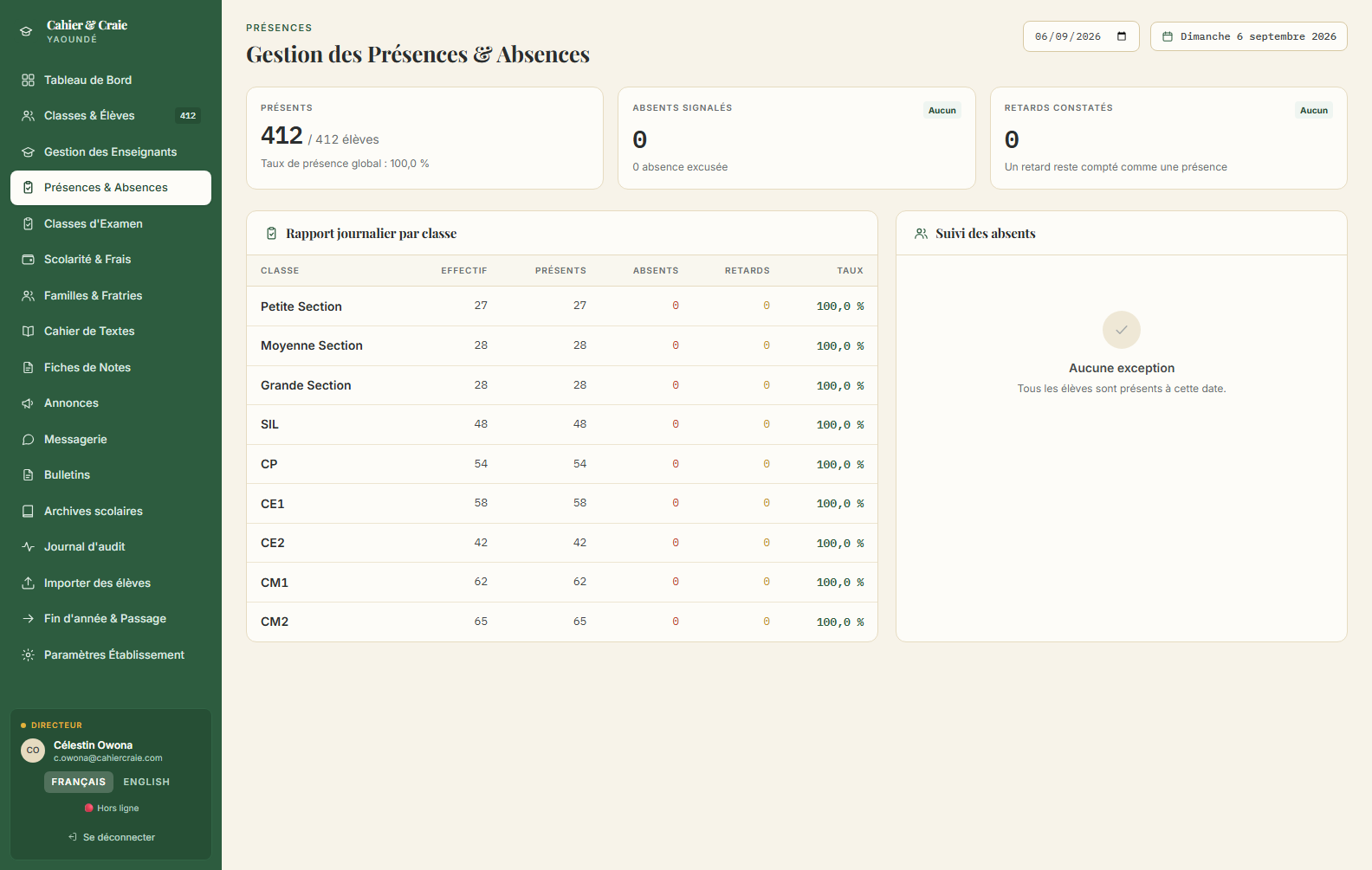The width and height of the screenshot is (1372, 870).
Task: Click the Familles & Fratries users icon
Action: pos(28,296)
